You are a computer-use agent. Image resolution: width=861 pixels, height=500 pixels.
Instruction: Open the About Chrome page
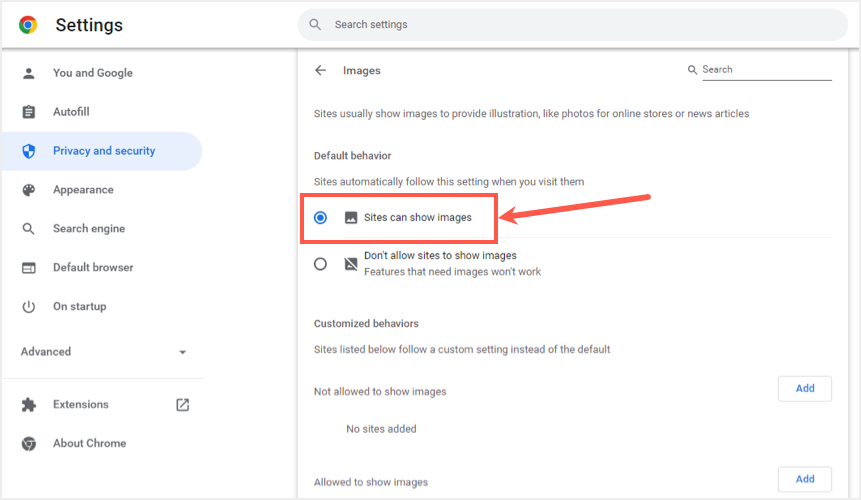point(89,444)
